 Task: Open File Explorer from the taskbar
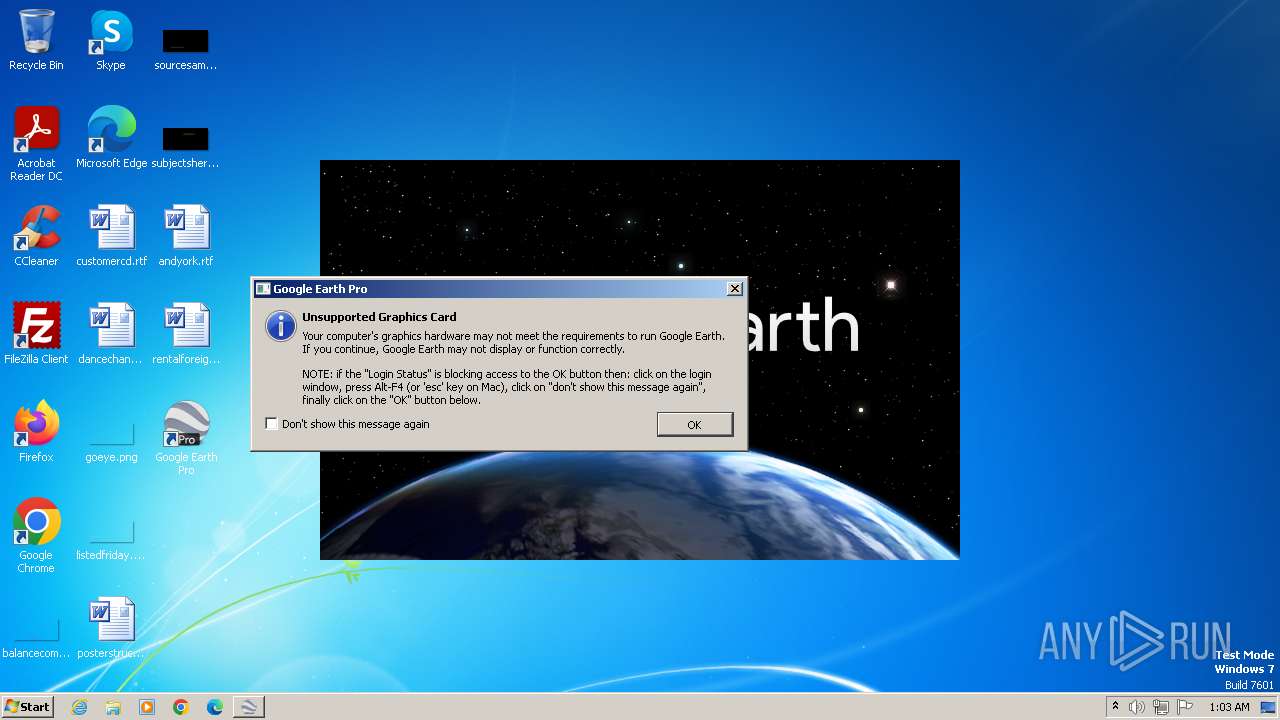point(113,707)
